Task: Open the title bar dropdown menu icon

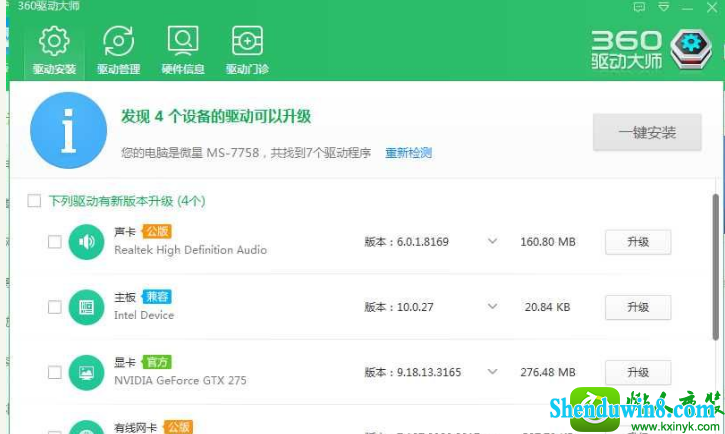Action: [x=664, y=7]
